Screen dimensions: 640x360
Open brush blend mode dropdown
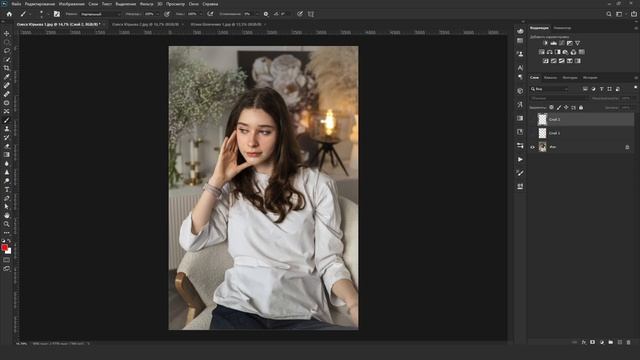100,14
